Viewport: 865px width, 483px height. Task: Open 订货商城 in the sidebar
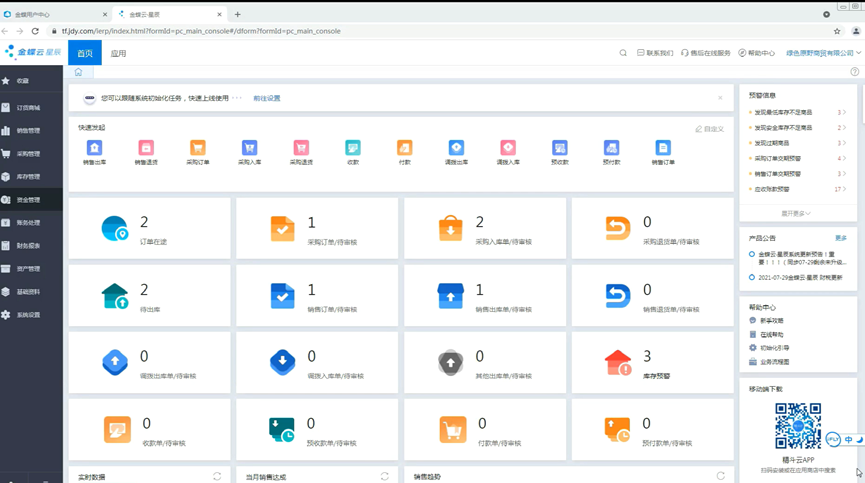click(31, 108)
